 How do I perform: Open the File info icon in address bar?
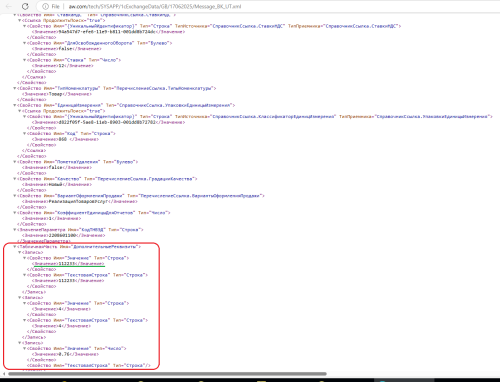[45, 6]
